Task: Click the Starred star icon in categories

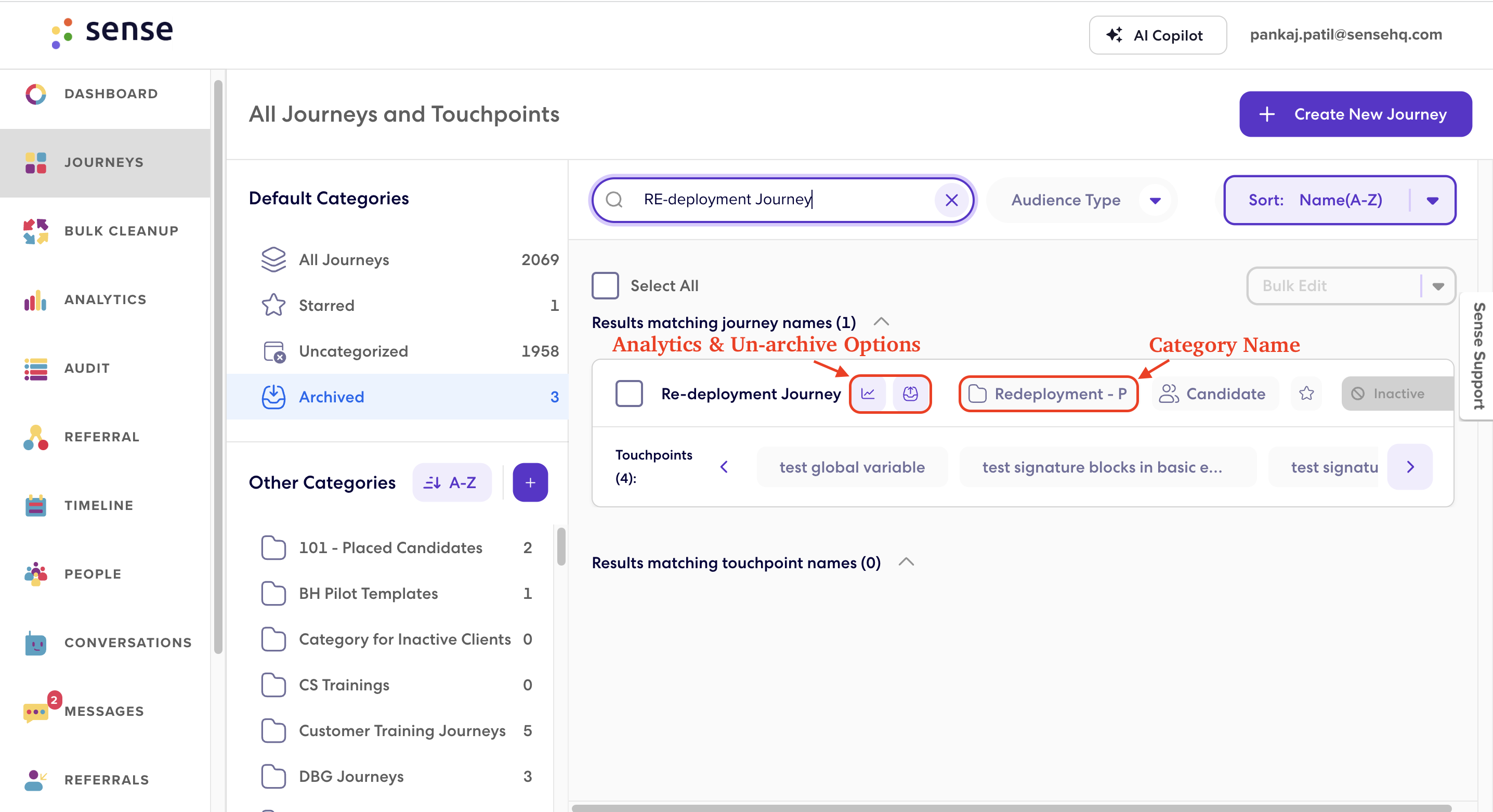Action: point(273,306)
